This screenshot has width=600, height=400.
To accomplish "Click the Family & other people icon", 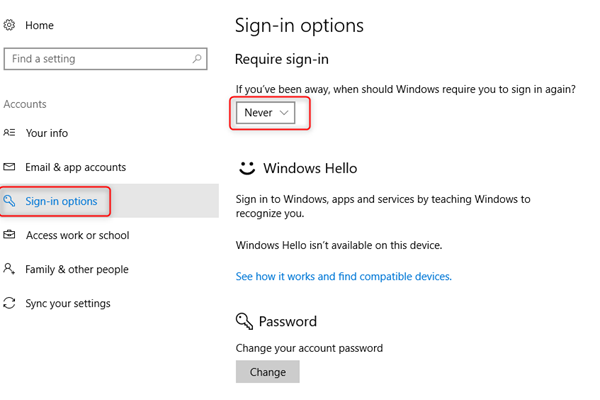I will 10,269.
